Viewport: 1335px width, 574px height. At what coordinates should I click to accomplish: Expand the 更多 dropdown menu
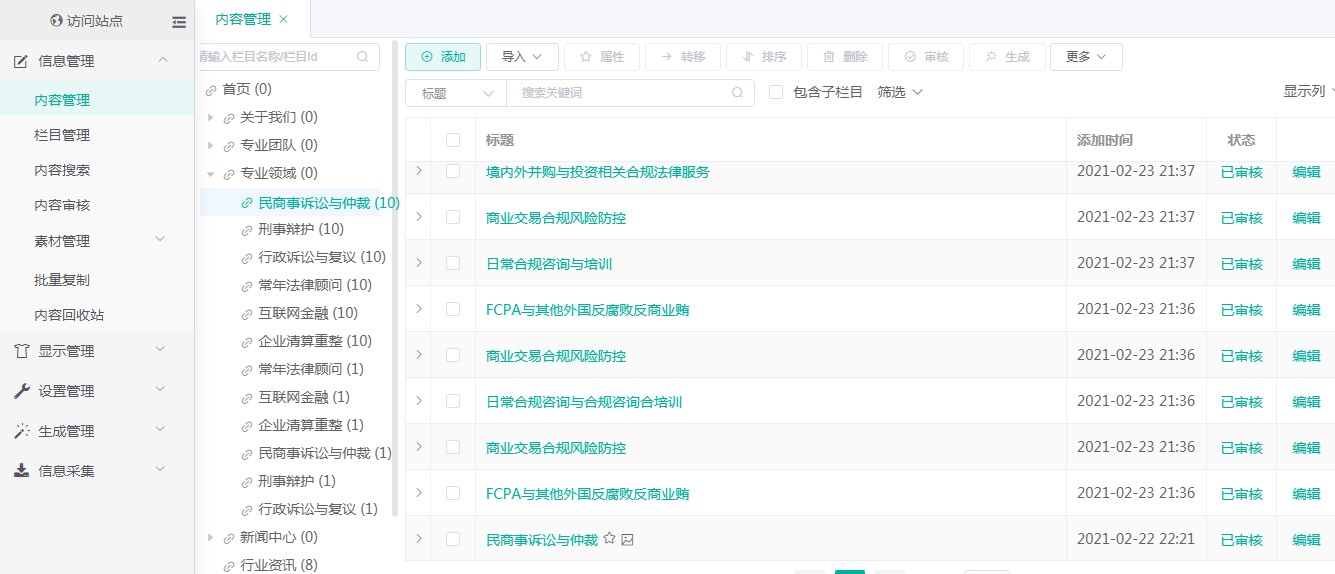pos(1086,57)
